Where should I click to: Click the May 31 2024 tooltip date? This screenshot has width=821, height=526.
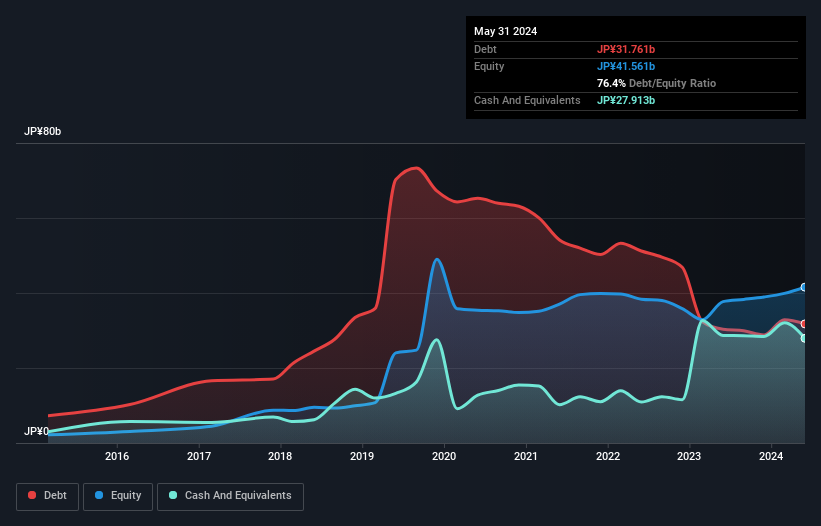[x=505, y=31]
